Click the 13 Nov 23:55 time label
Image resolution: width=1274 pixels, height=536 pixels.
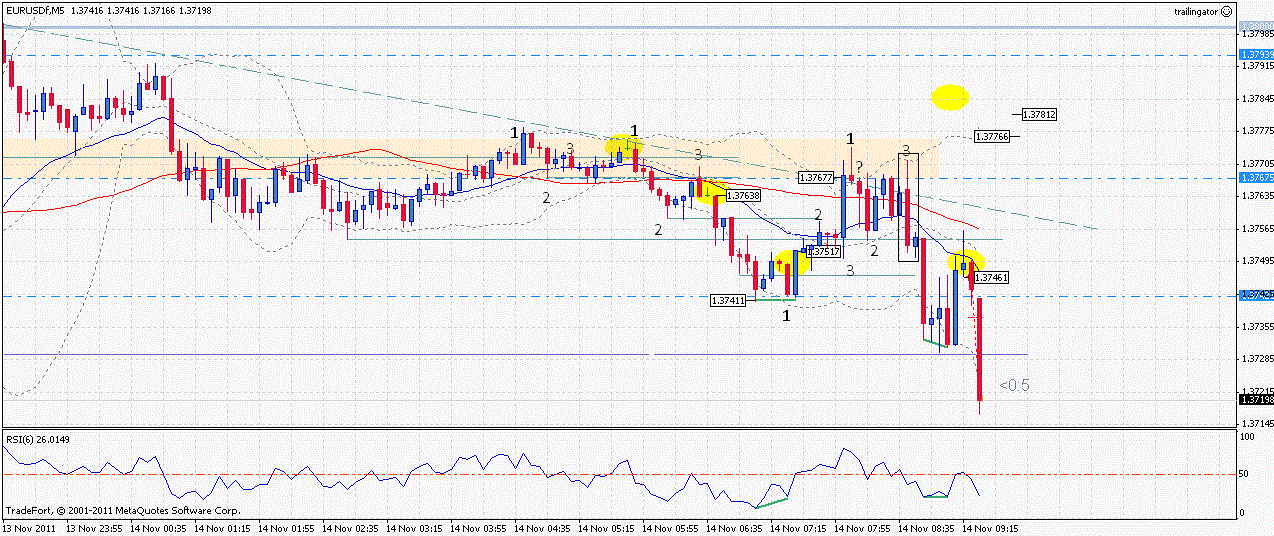[x=93, y=527]
